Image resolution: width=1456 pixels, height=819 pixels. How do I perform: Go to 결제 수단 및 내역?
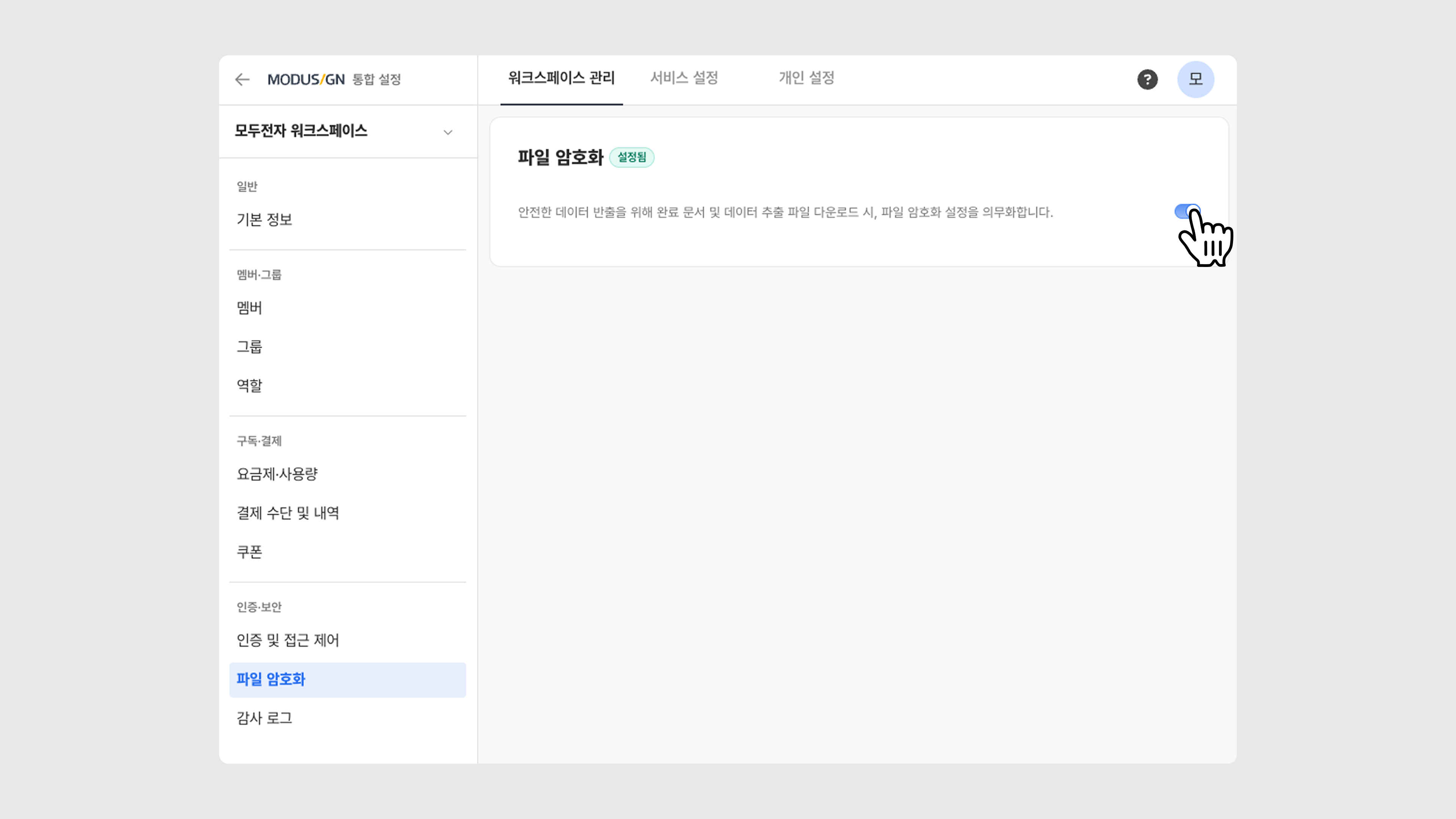tap(288, 513)
